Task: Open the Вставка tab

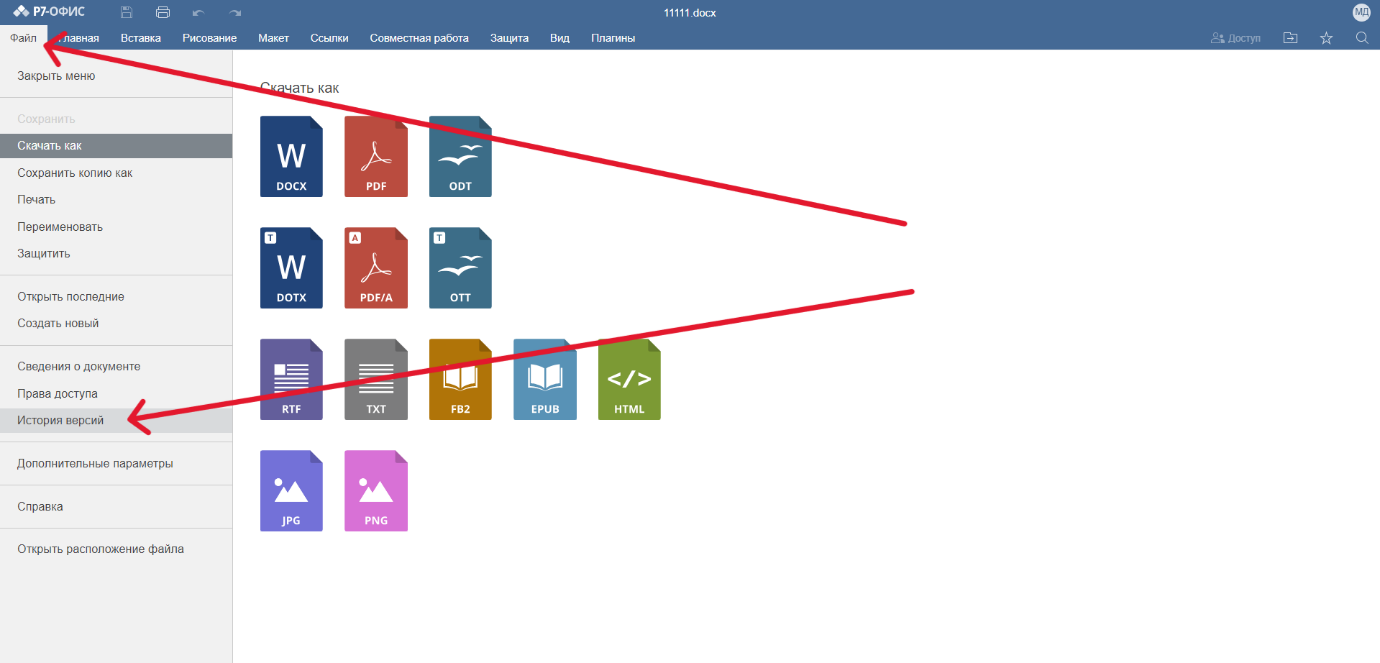Action: tap(140, 38)
